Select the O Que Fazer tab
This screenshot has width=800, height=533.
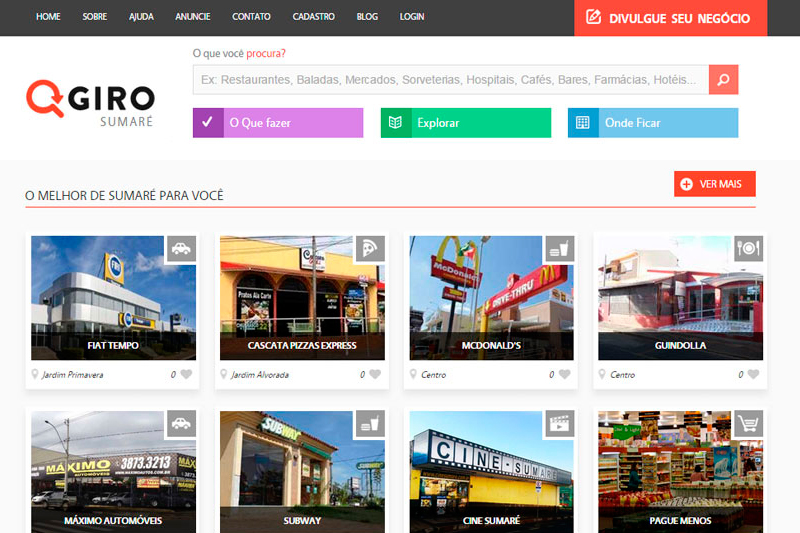tap(278, 123)
